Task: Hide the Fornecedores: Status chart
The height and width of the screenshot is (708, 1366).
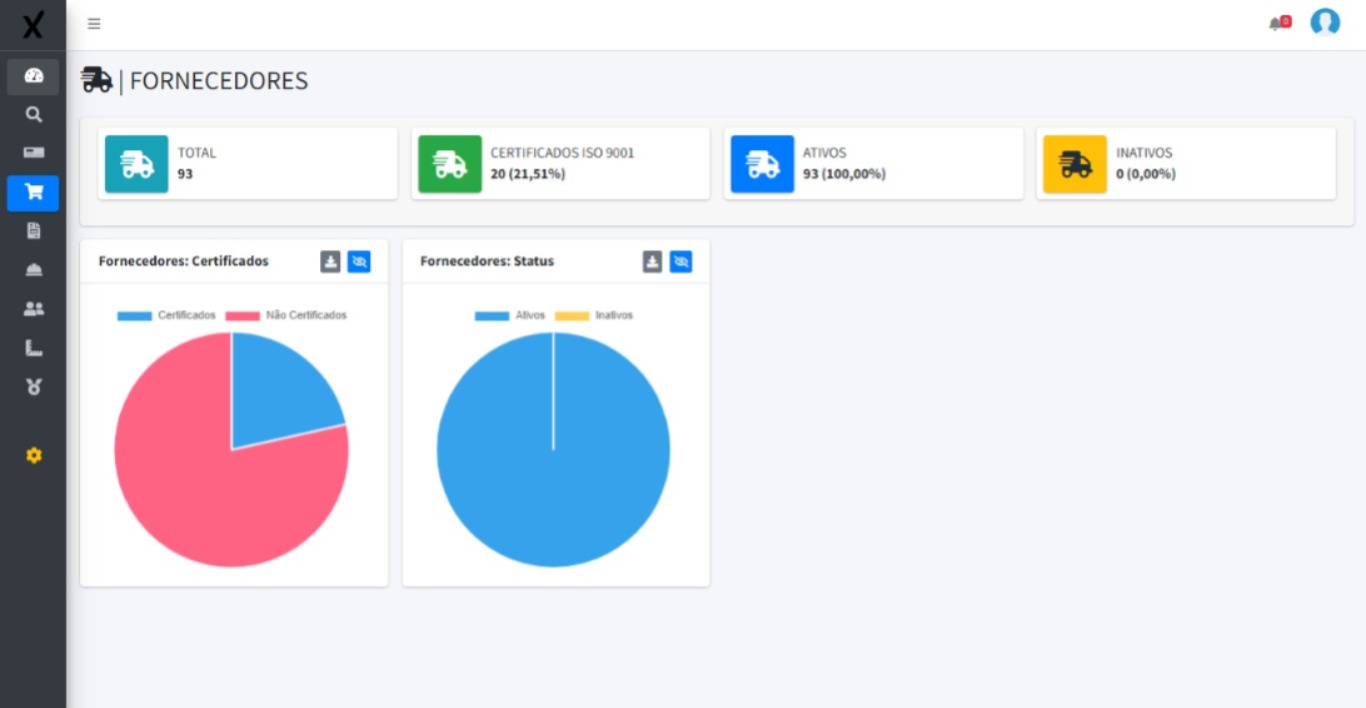Action: (681, 262)
